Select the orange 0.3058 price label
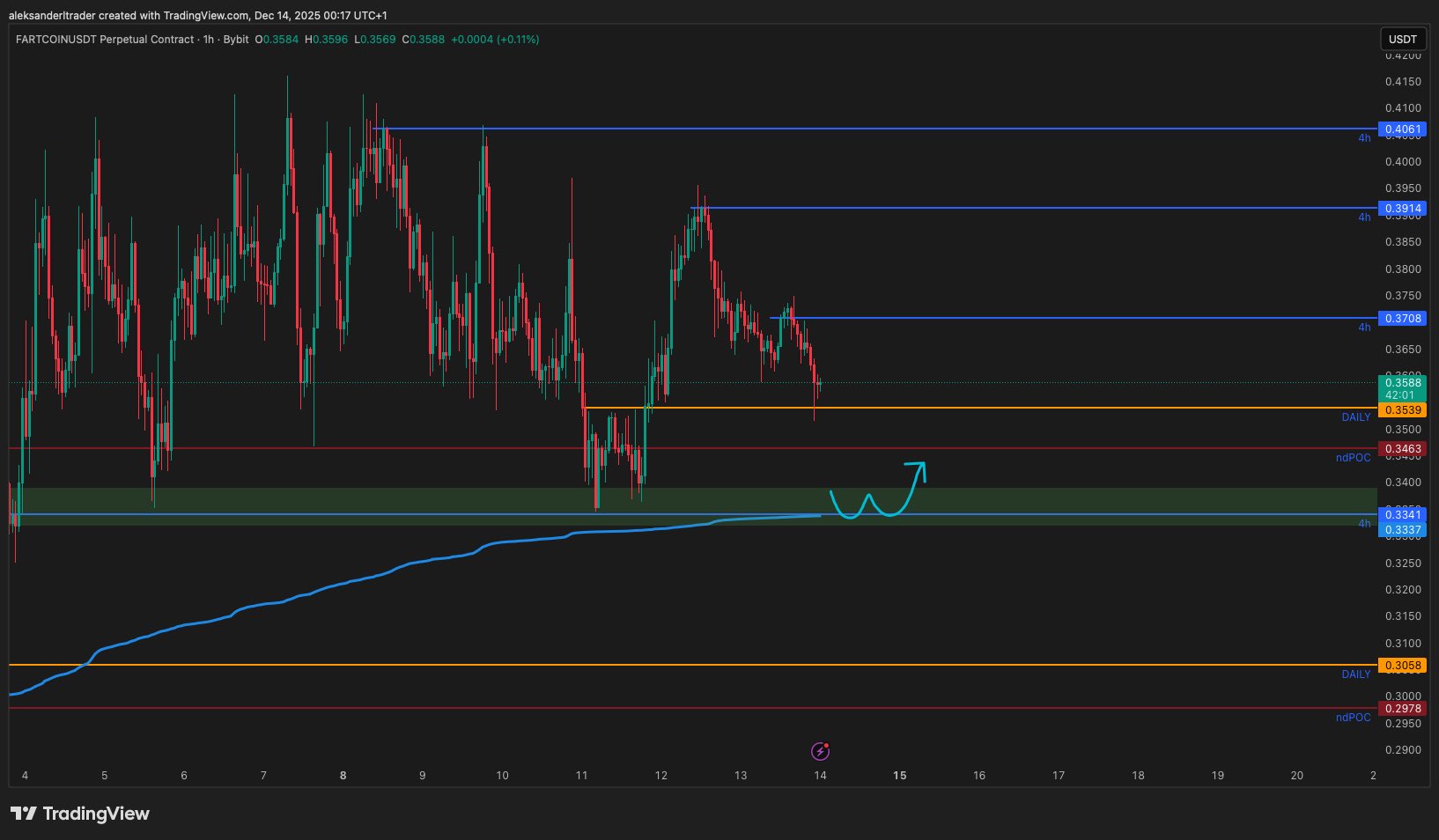This screenshot has height=840, width=1439. [x=1402, y=666]
